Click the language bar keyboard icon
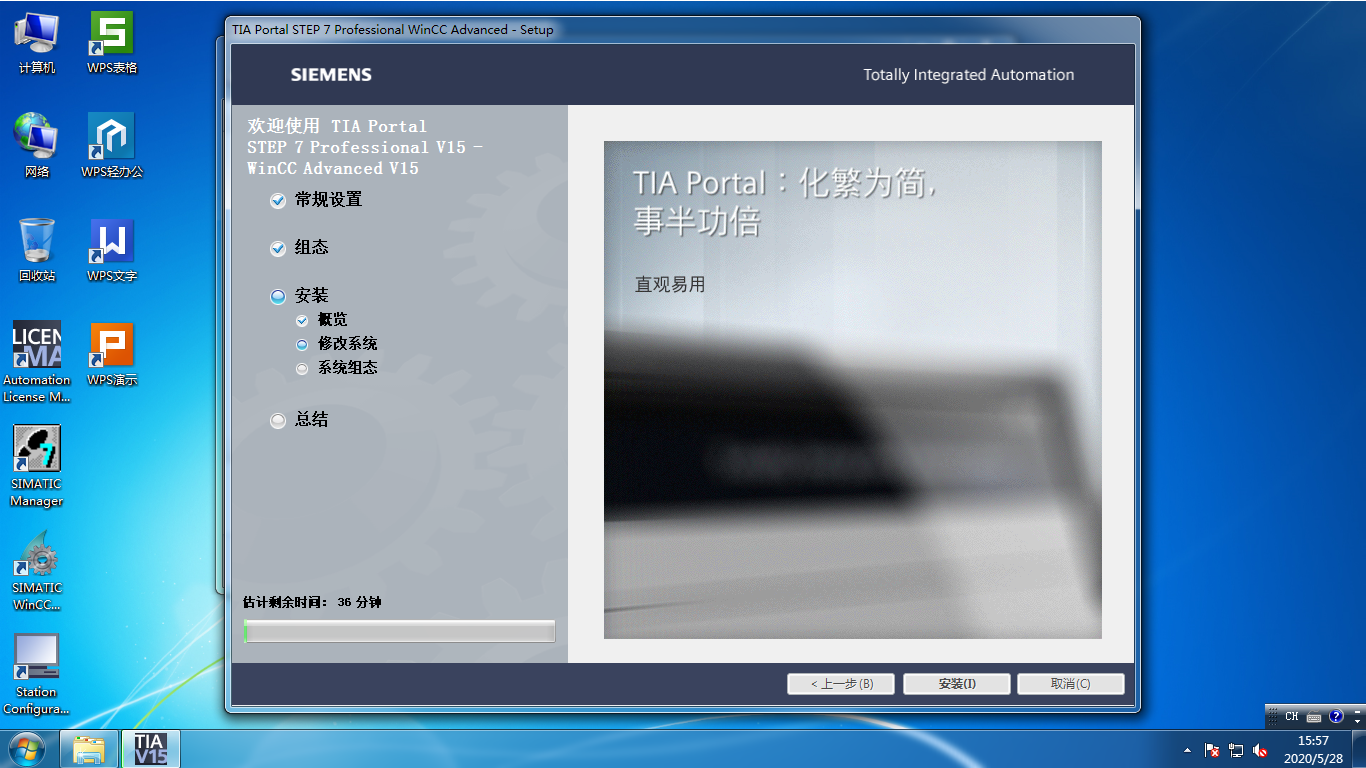 pyautogui.click(x=1314, y=717)
